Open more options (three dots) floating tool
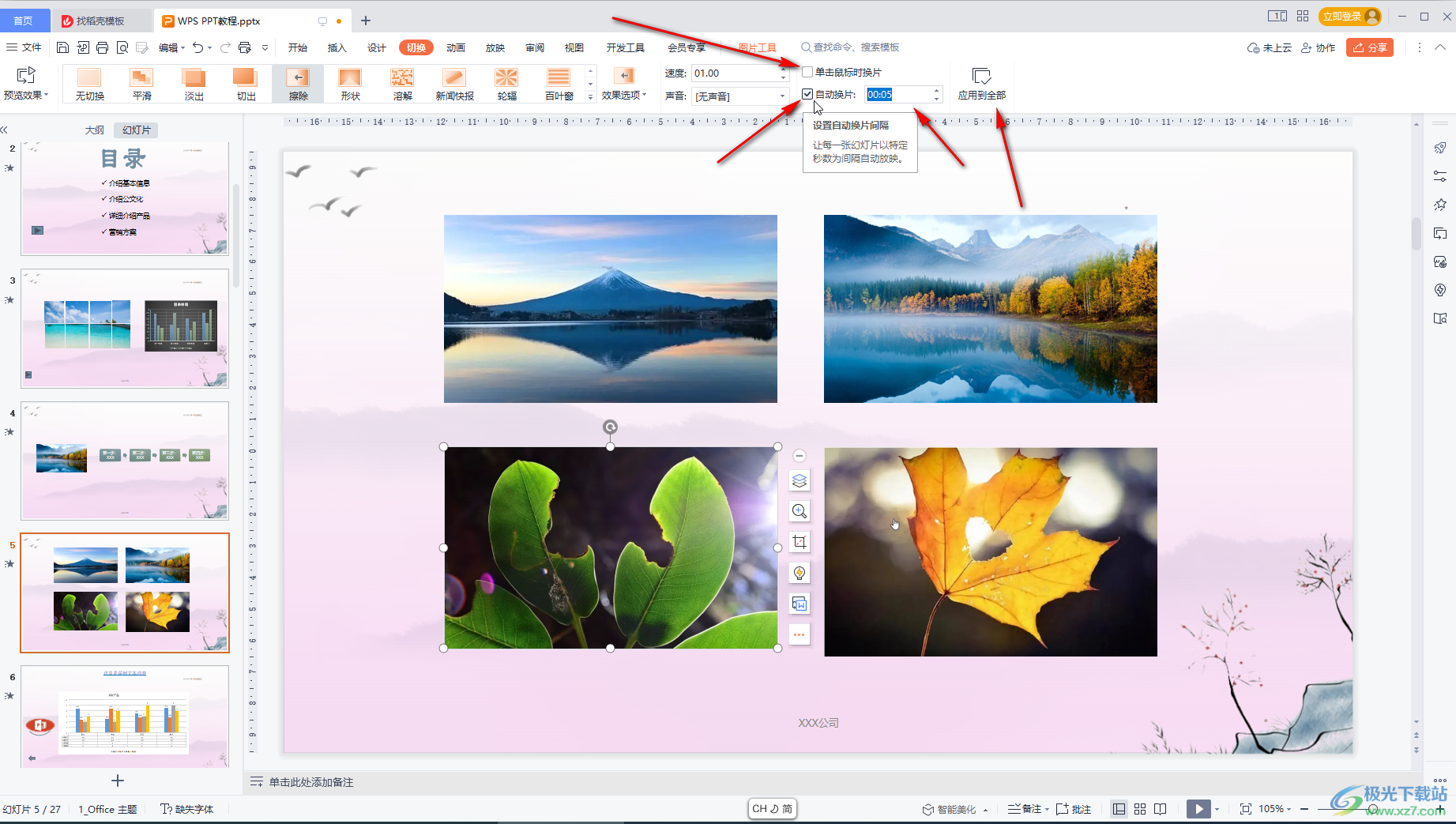 tap(799, 634)
